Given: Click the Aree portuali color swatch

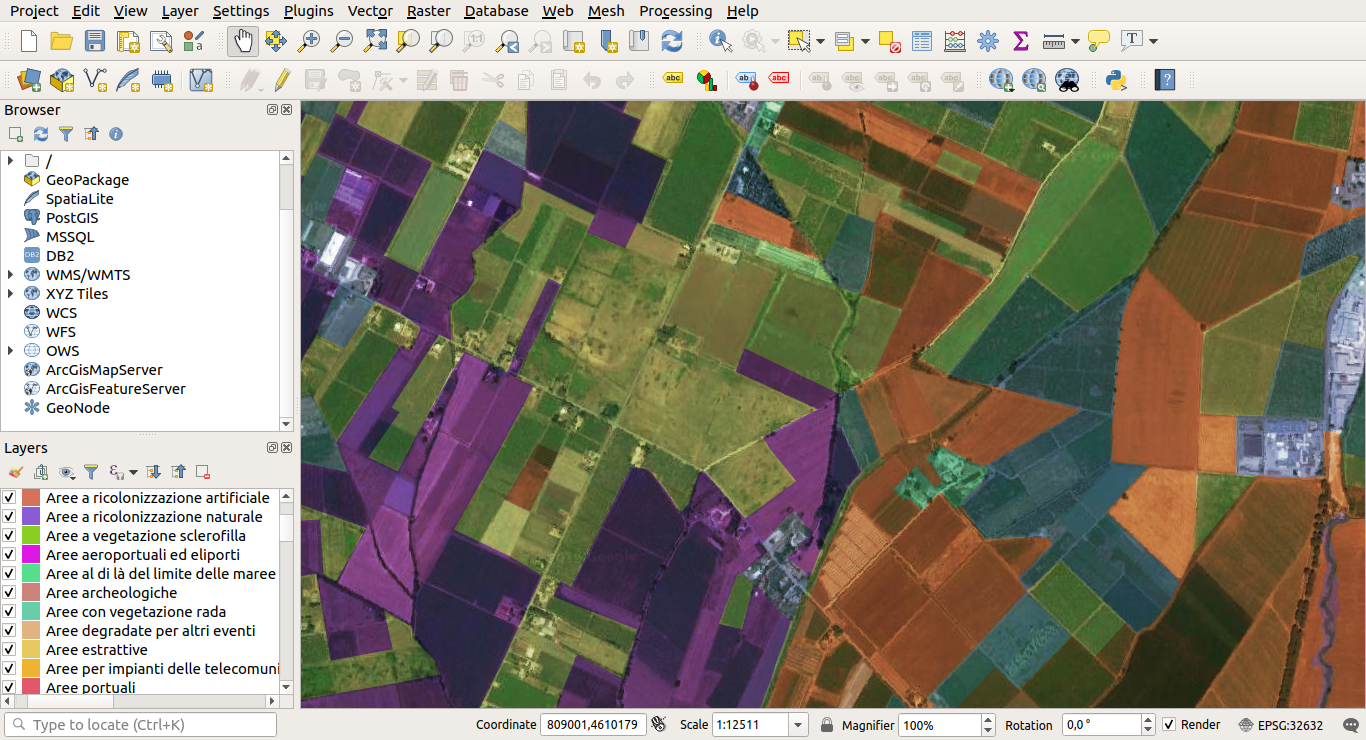Looking at the screenshot, I should pos(31,688).
